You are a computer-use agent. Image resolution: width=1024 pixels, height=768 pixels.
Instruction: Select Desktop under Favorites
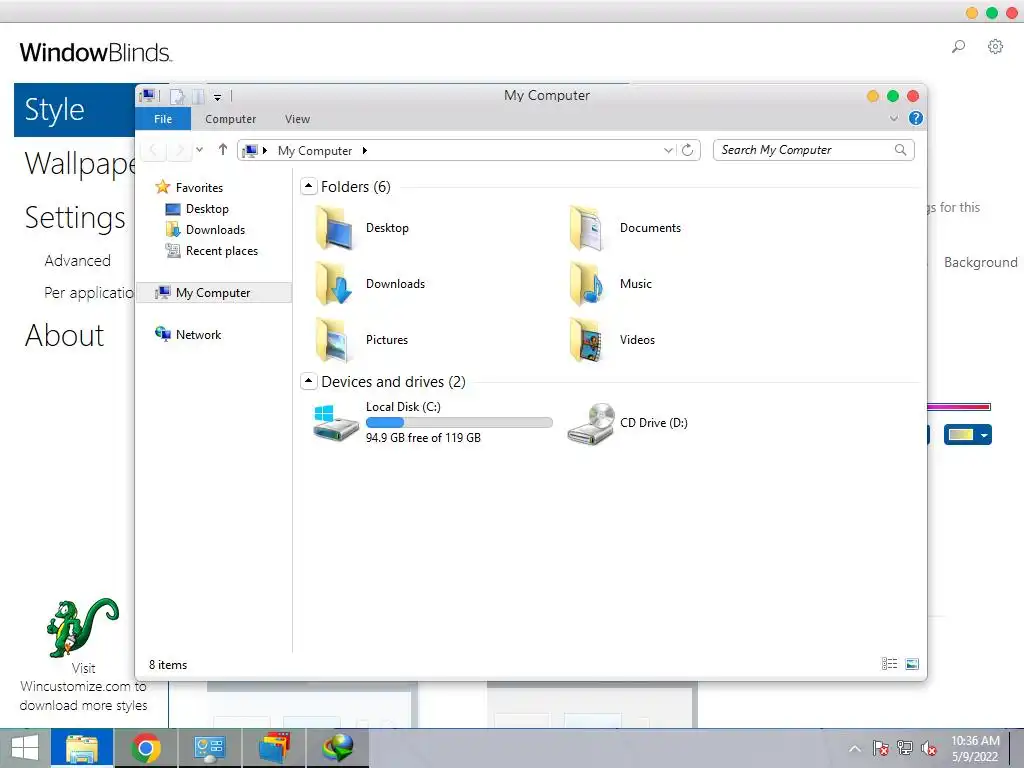click(x=206, y=209)
